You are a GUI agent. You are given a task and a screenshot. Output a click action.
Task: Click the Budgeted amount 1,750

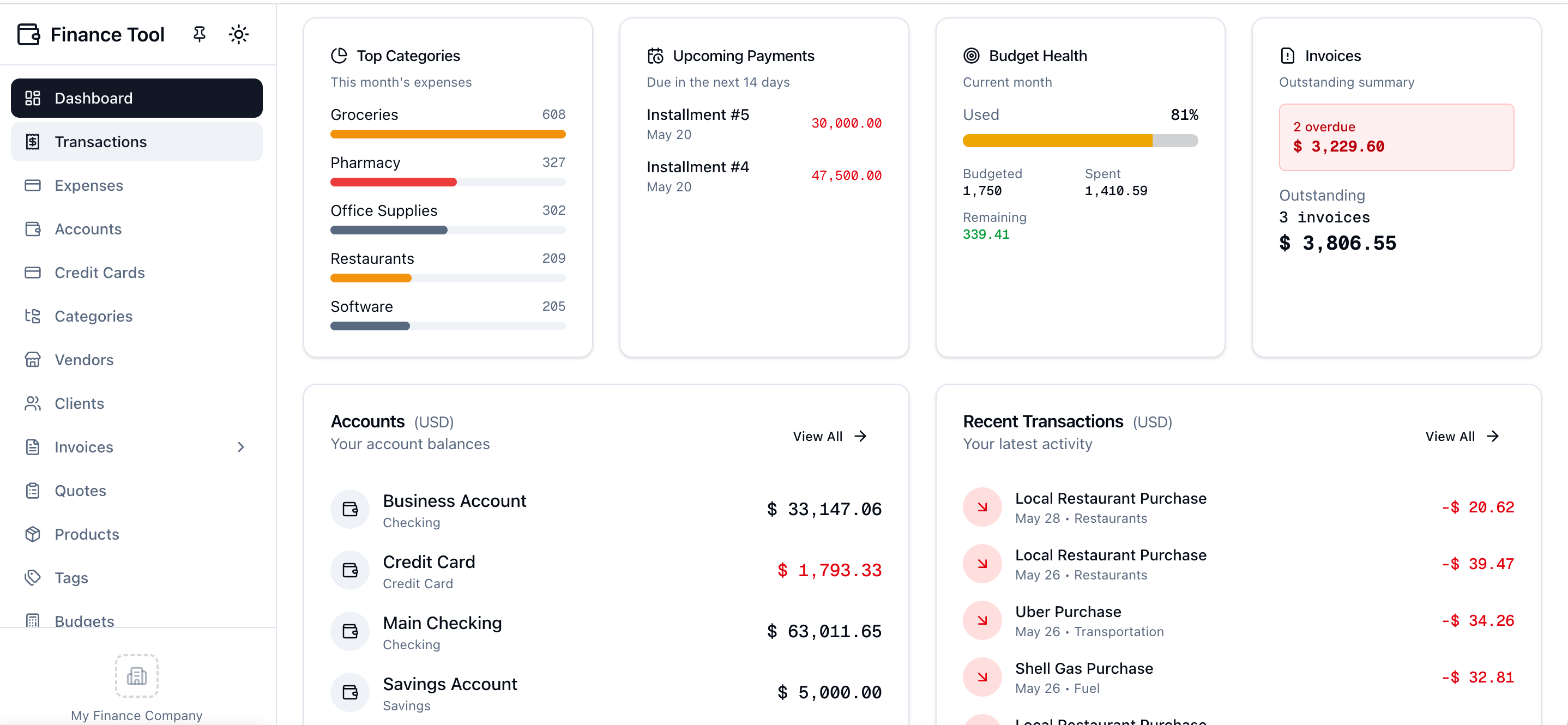click(982, 191)
